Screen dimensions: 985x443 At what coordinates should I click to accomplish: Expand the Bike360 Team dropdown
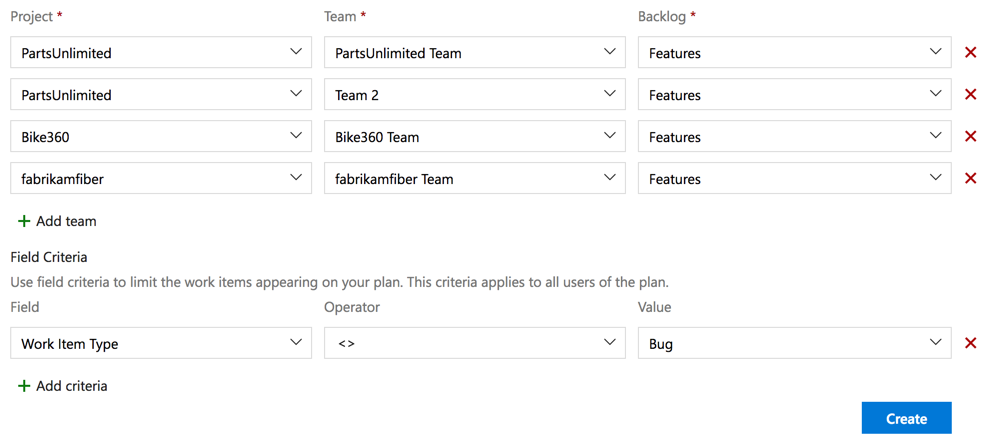tap(475, 136)
